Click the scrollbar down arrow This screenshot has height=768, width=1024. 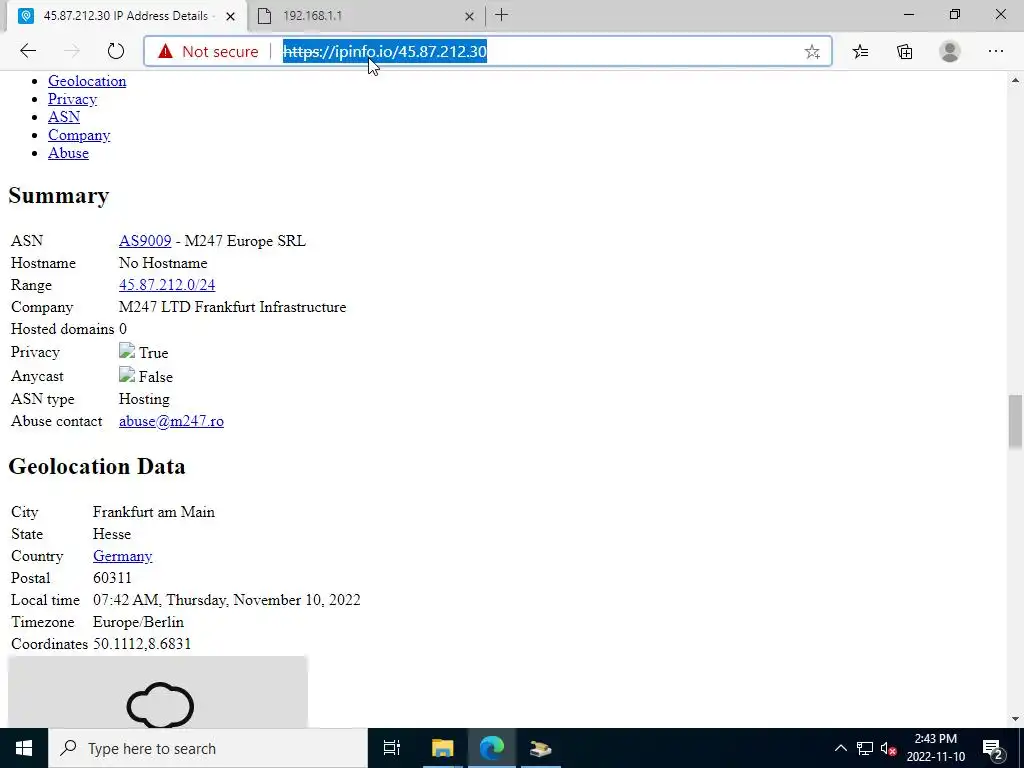pyautogui.click(x=1015, y=719)
